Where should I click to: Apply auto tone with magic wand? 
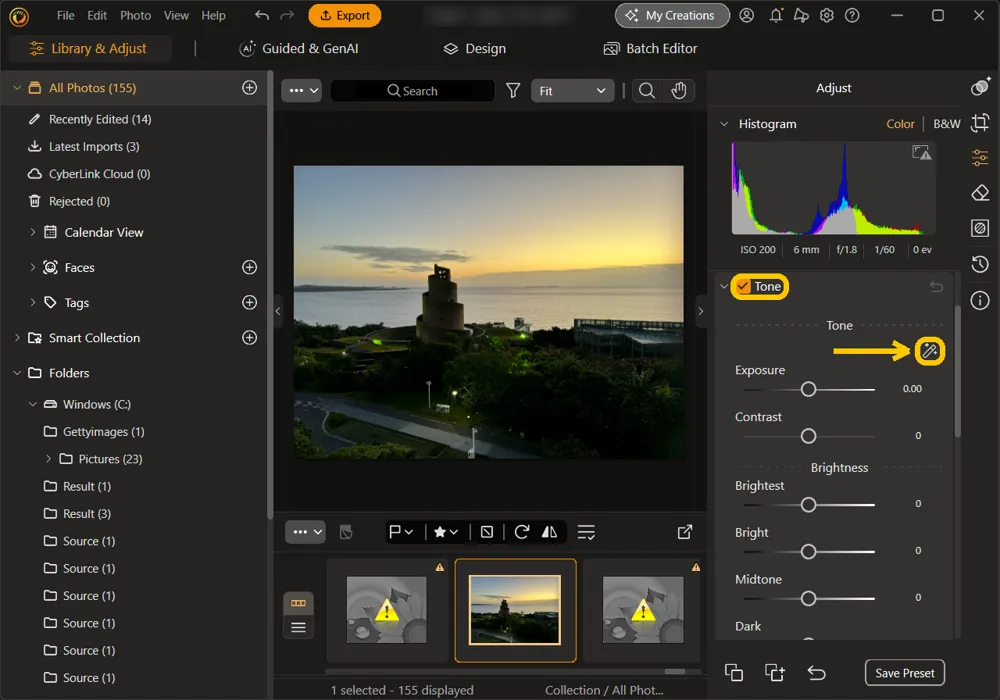(x=929, y=351)
